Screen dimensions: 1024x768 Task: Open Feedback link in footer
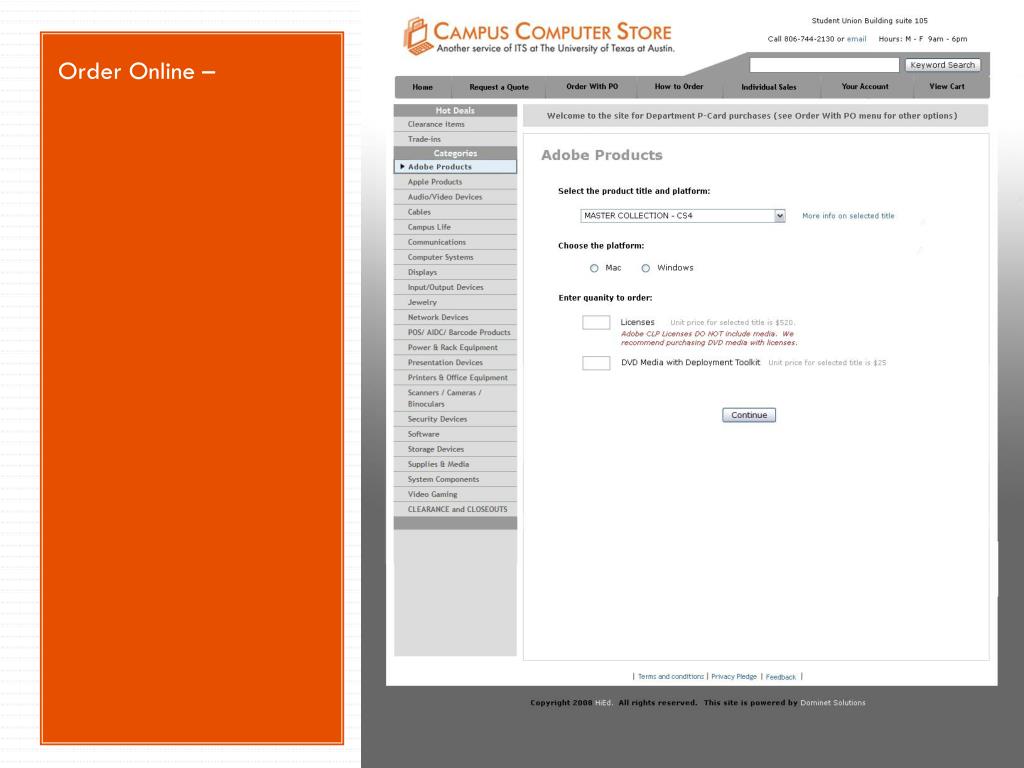coord(780,677)
